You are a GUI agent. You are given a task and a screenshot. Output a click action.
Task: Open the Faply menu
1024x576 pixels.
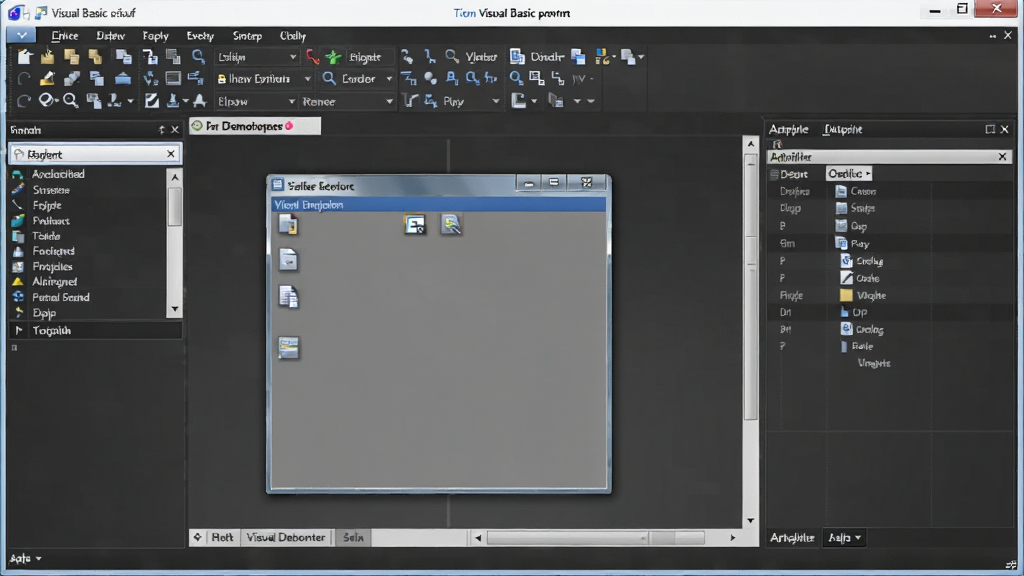coord(155,36)
